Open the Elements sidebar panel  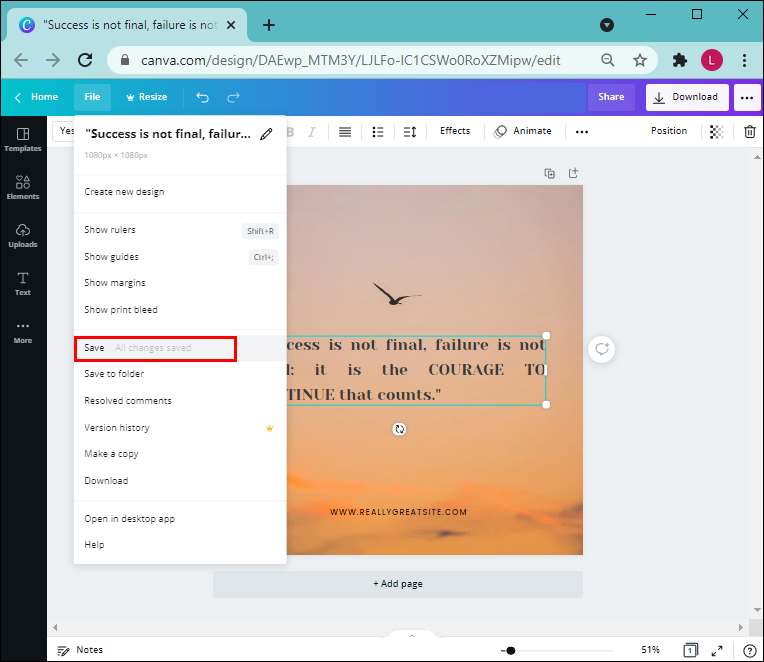[x=23, y=188]
